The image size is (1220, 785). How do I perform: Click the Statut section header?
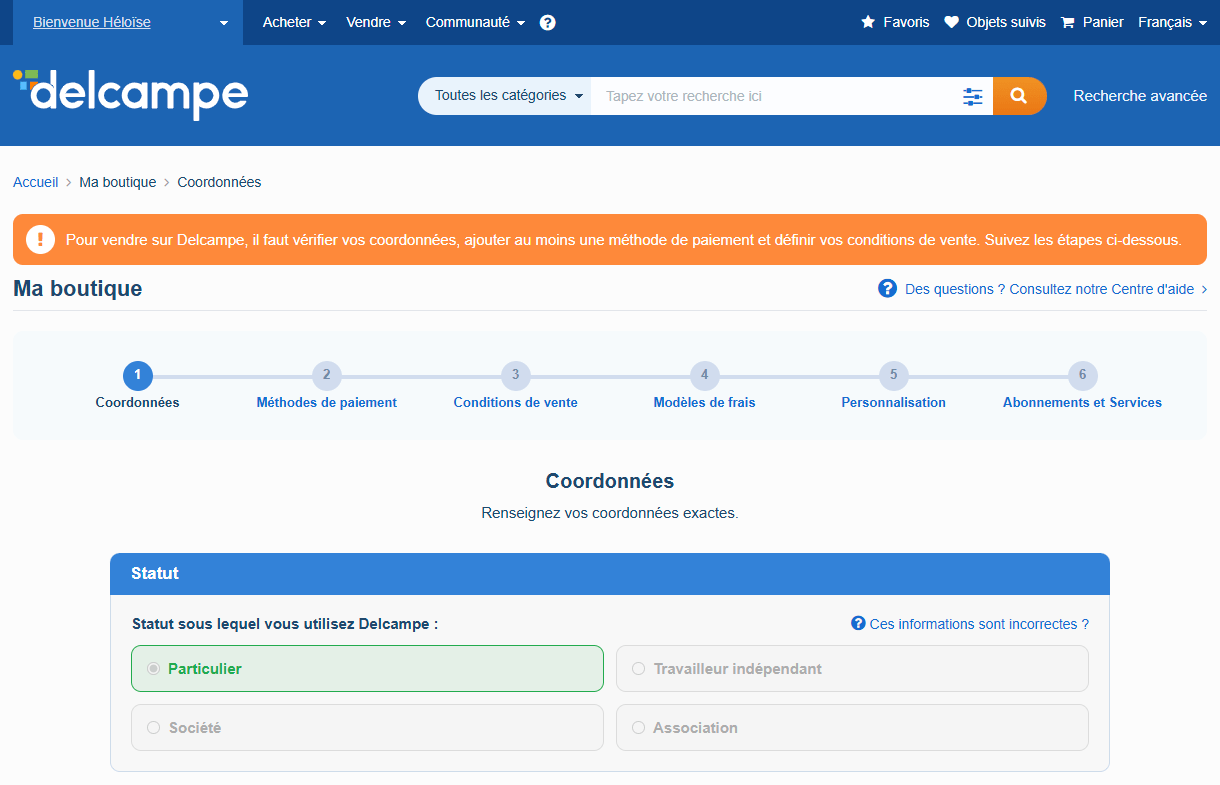click(610, 574)
